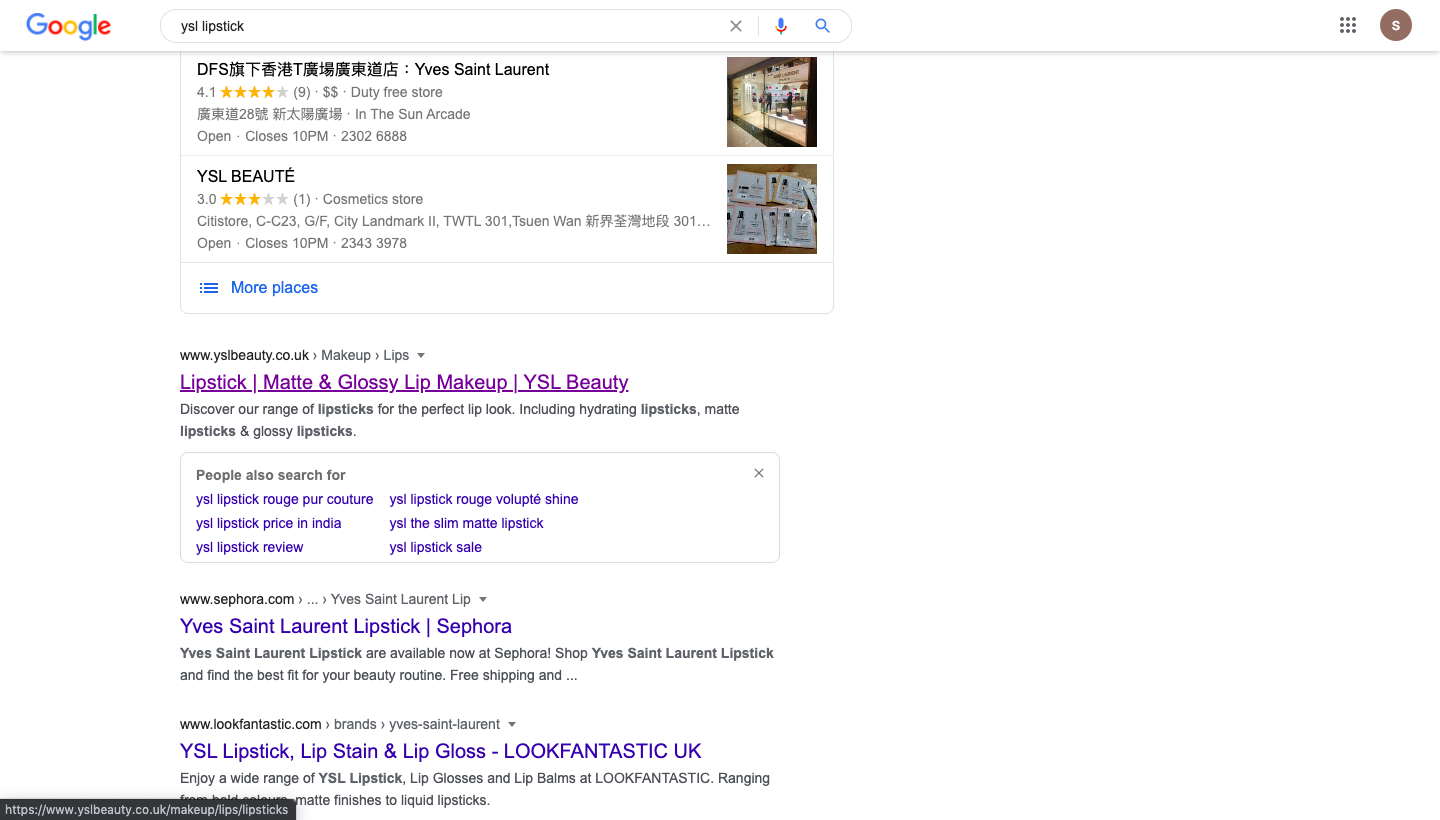Search ysl lipstick rouge pur couture
This screenshot has height=820, width=1440.
[284, 499]
